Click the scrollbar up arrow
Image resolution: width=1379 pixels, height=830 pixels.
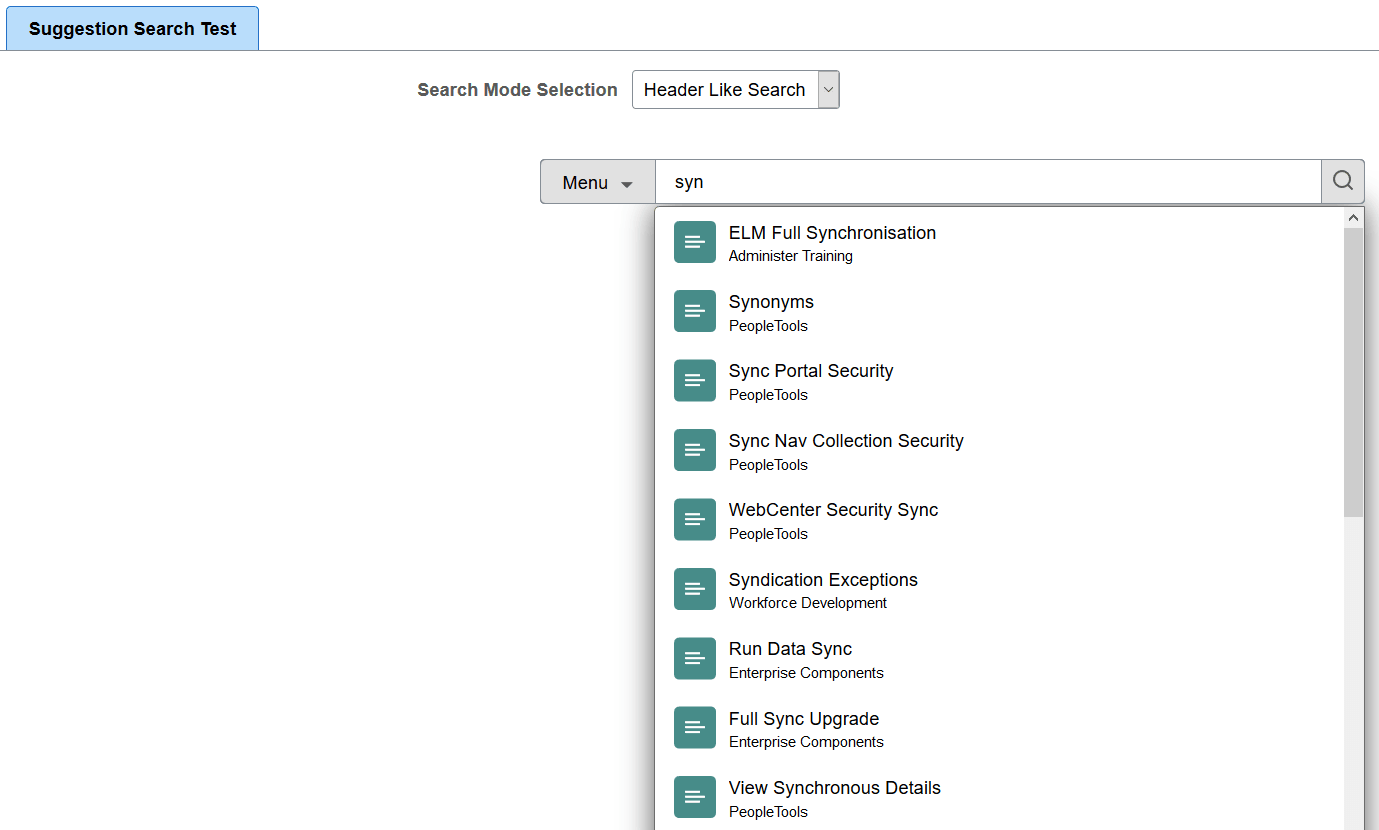(x=1354, y=216)
